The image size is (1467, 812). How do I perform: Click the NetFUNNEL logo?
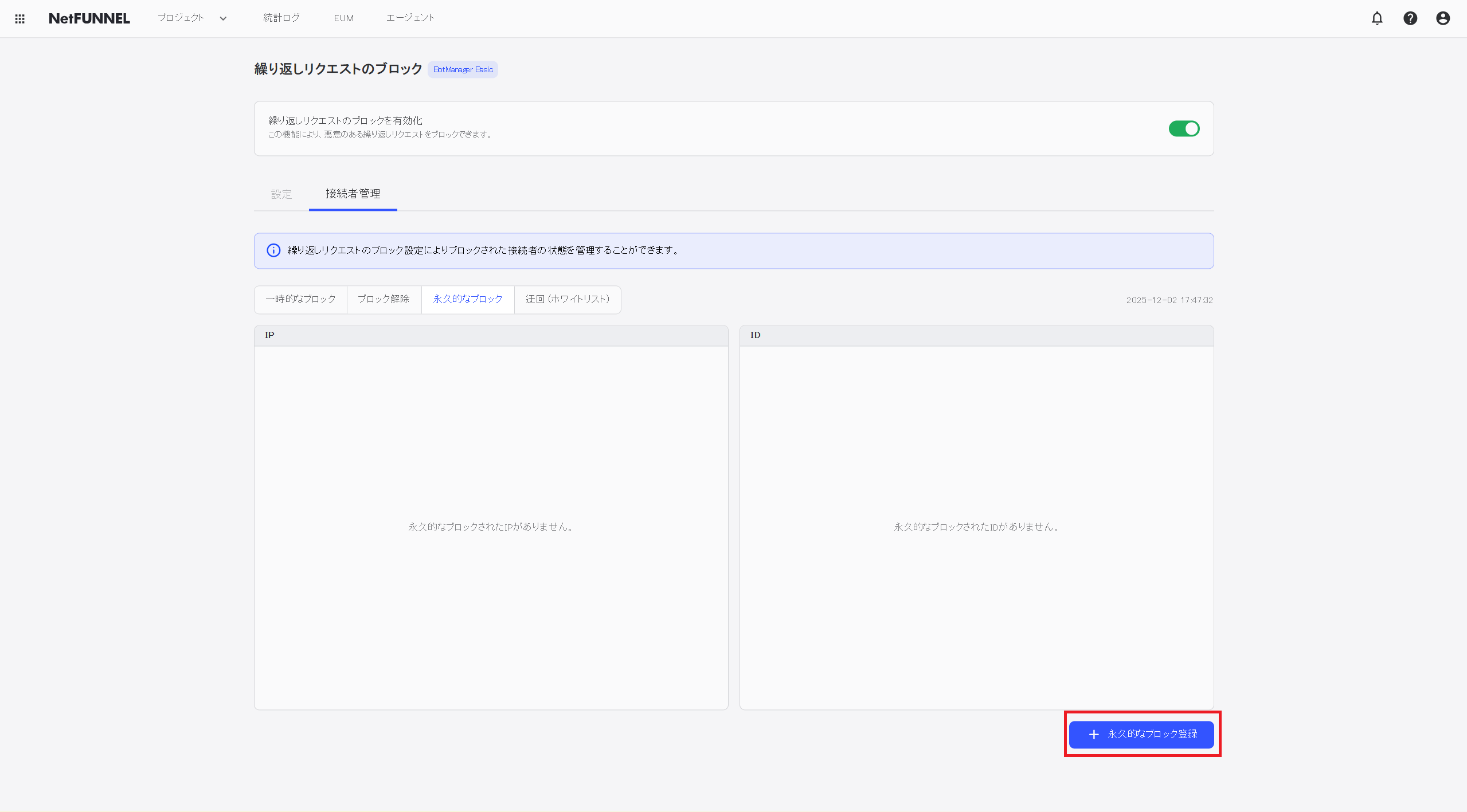89,18
